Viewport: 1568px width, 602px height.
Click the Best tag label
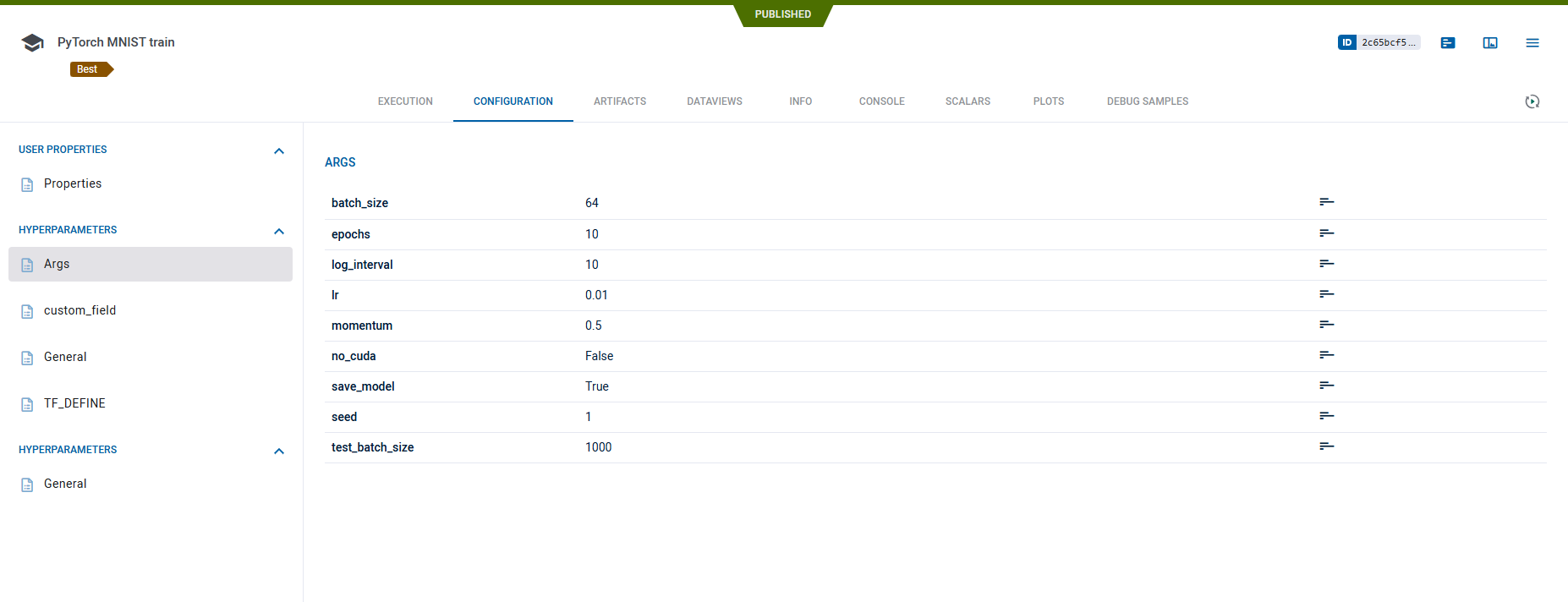point(89,69)
